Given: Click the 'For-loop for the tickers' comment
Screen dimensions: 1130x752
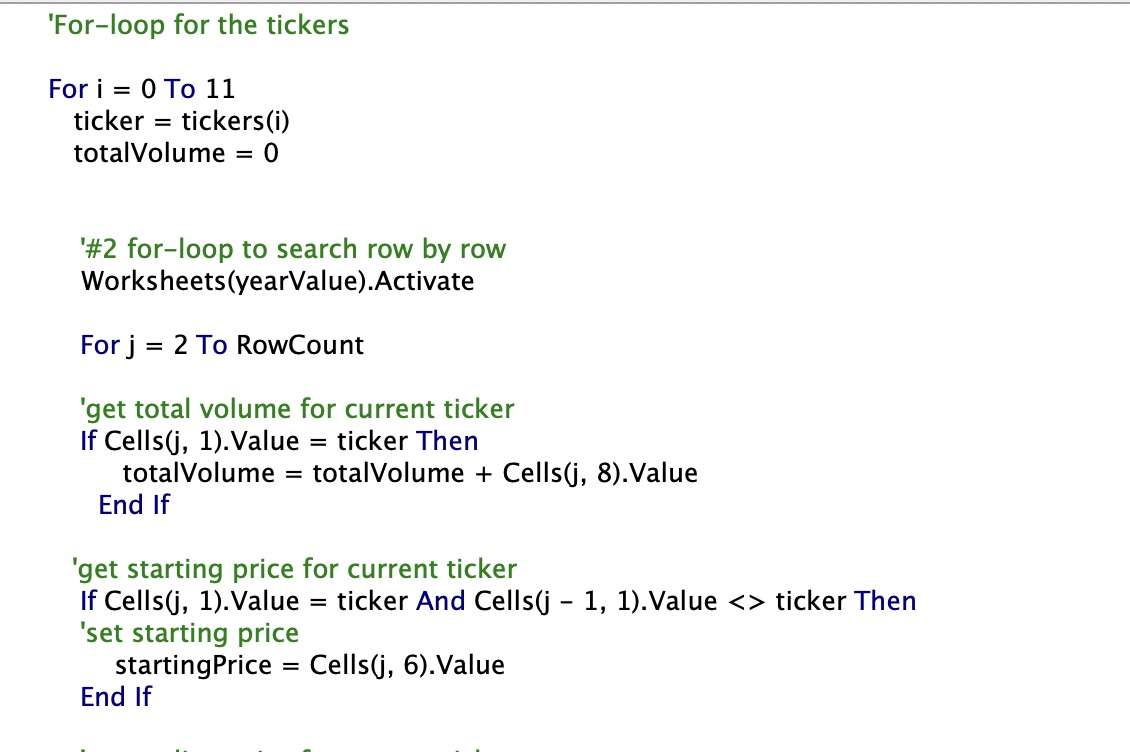Looking at the screenshot, I should click(198, 25).
